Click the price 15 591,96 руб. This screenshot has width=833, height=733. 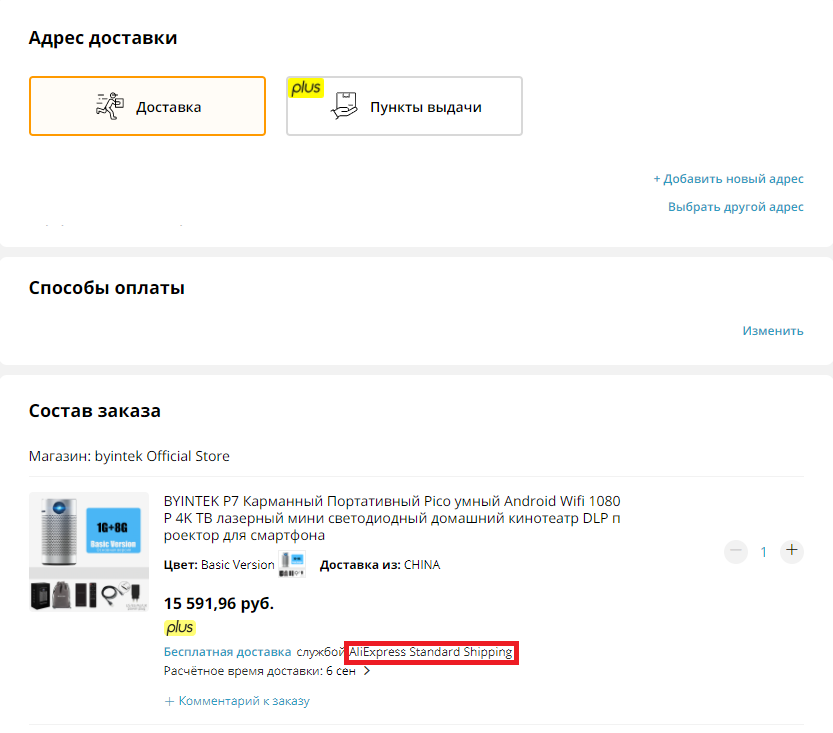tap(219, 603)
